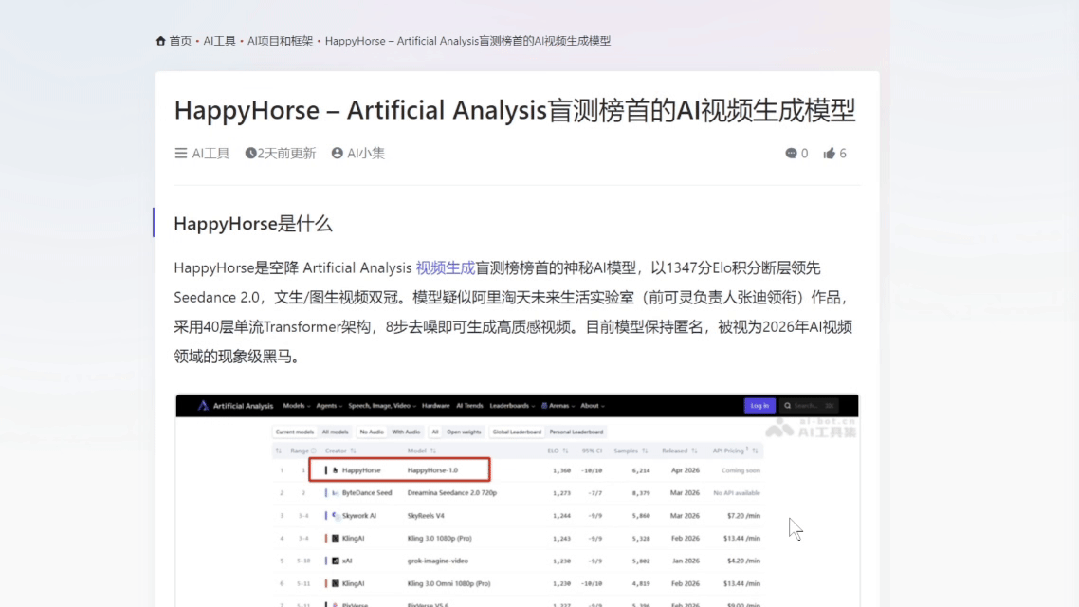Open the author page AI小集
Image resolution: width=1079 pixels, height=607 pixels.
[365, 153]
